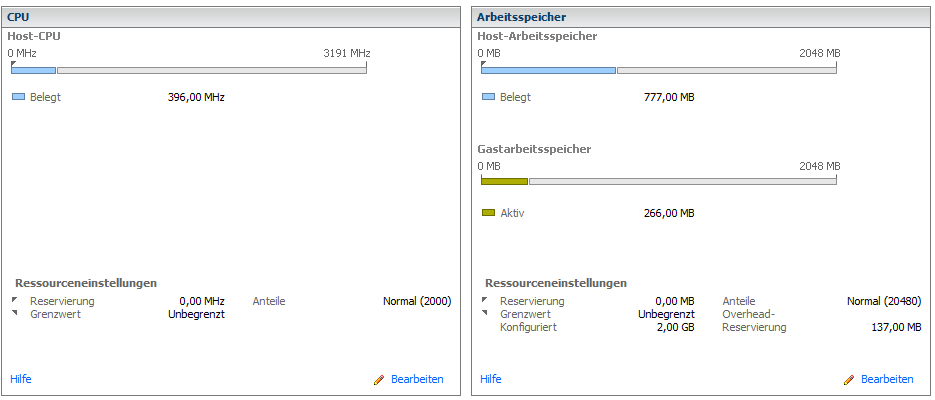The width and height of the screenshot is (935, 400).
Task: Click the Host-Arbeitsspeicher usage bar
Action: (x=659, y=70)
